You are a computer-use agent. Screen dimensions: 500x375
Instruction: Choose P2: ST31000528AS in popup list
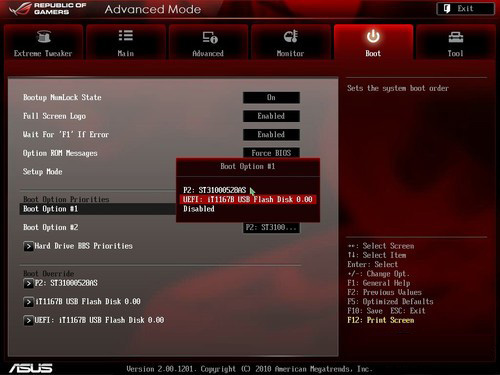coord(215,190)
